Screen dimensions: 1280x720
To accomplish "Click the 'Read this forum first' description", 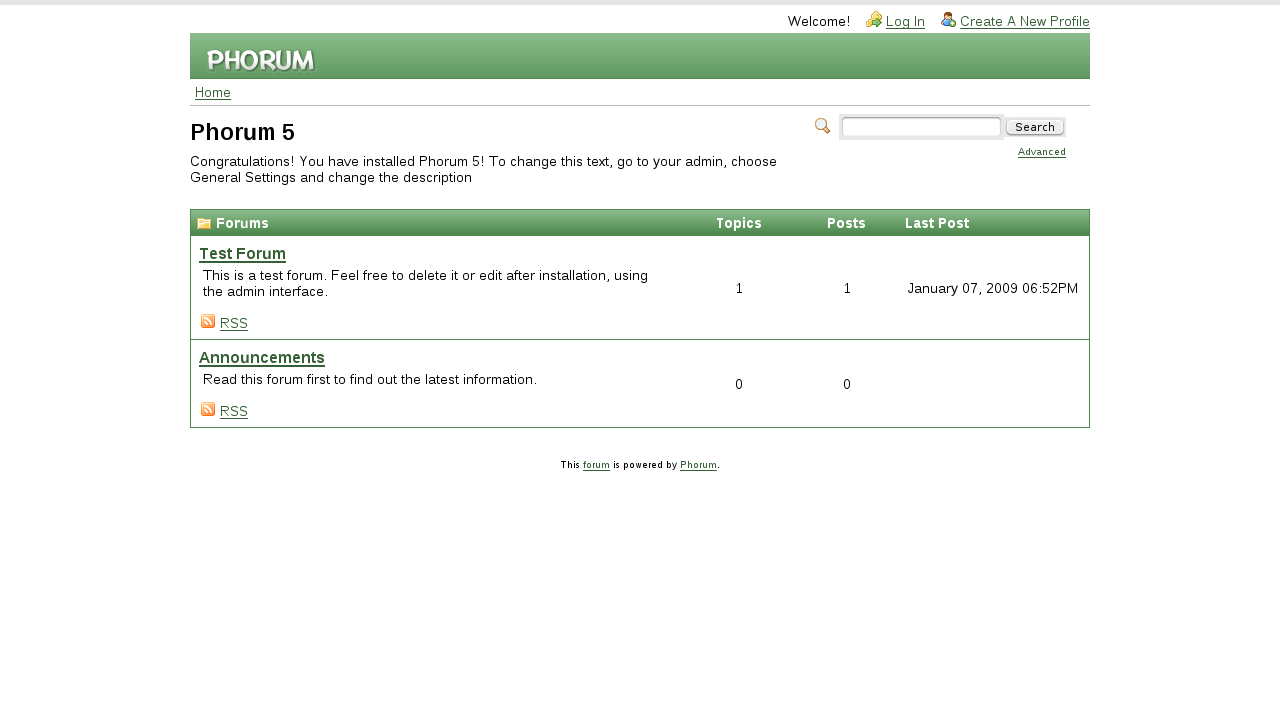I will 370,380.
